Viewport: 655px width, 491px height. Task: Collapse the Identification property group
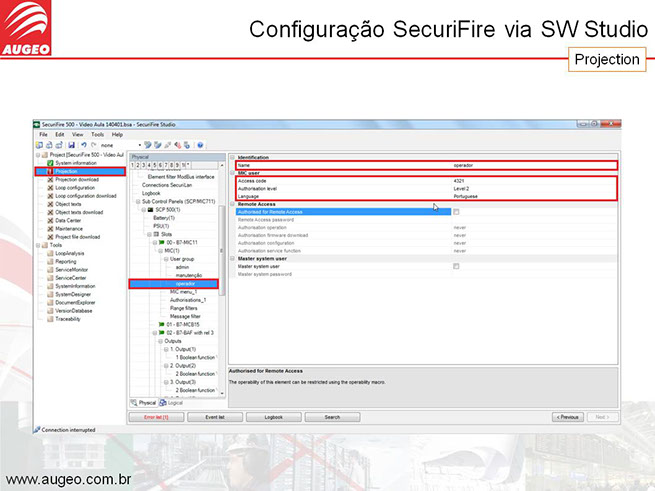tap(232, 157)
